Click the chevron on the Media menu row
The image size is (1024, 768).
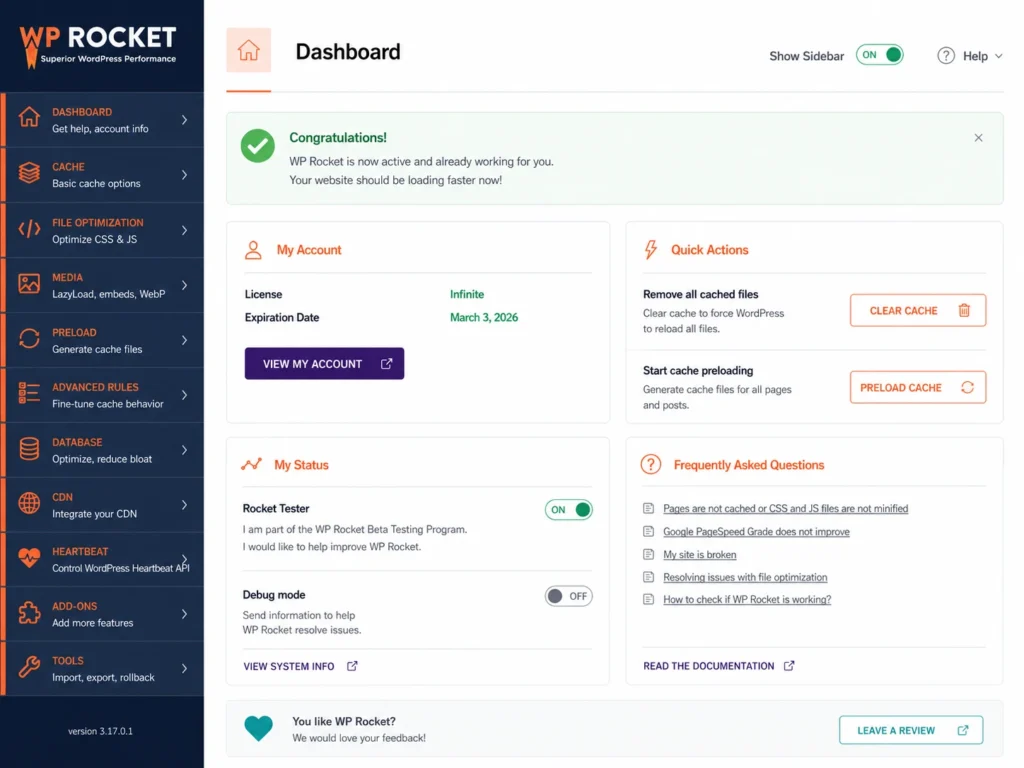pyautogui.click(x=185, y=285)
